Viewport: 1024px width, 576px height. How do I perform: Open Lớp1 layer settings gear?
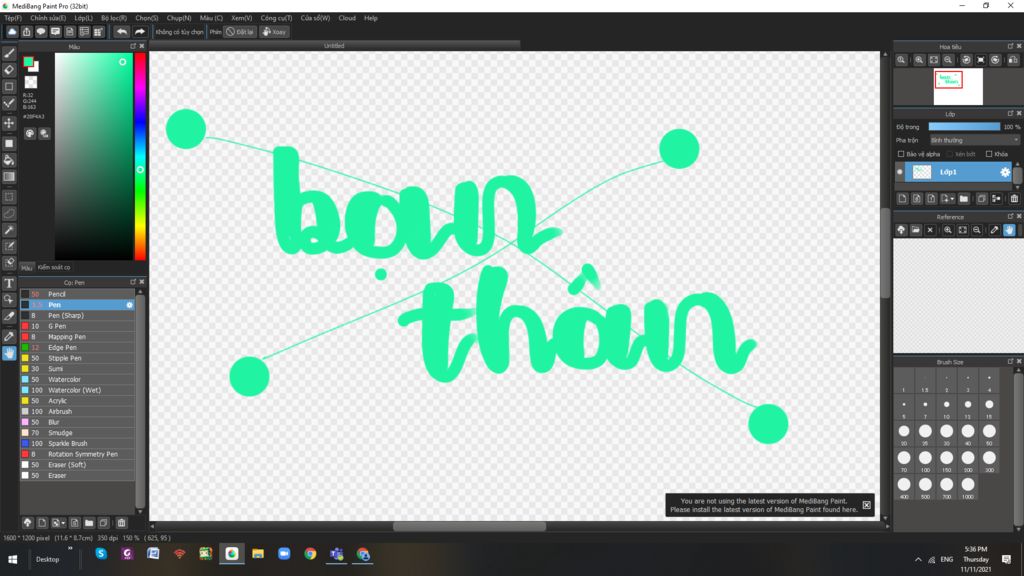click(x=1005, y=172)
